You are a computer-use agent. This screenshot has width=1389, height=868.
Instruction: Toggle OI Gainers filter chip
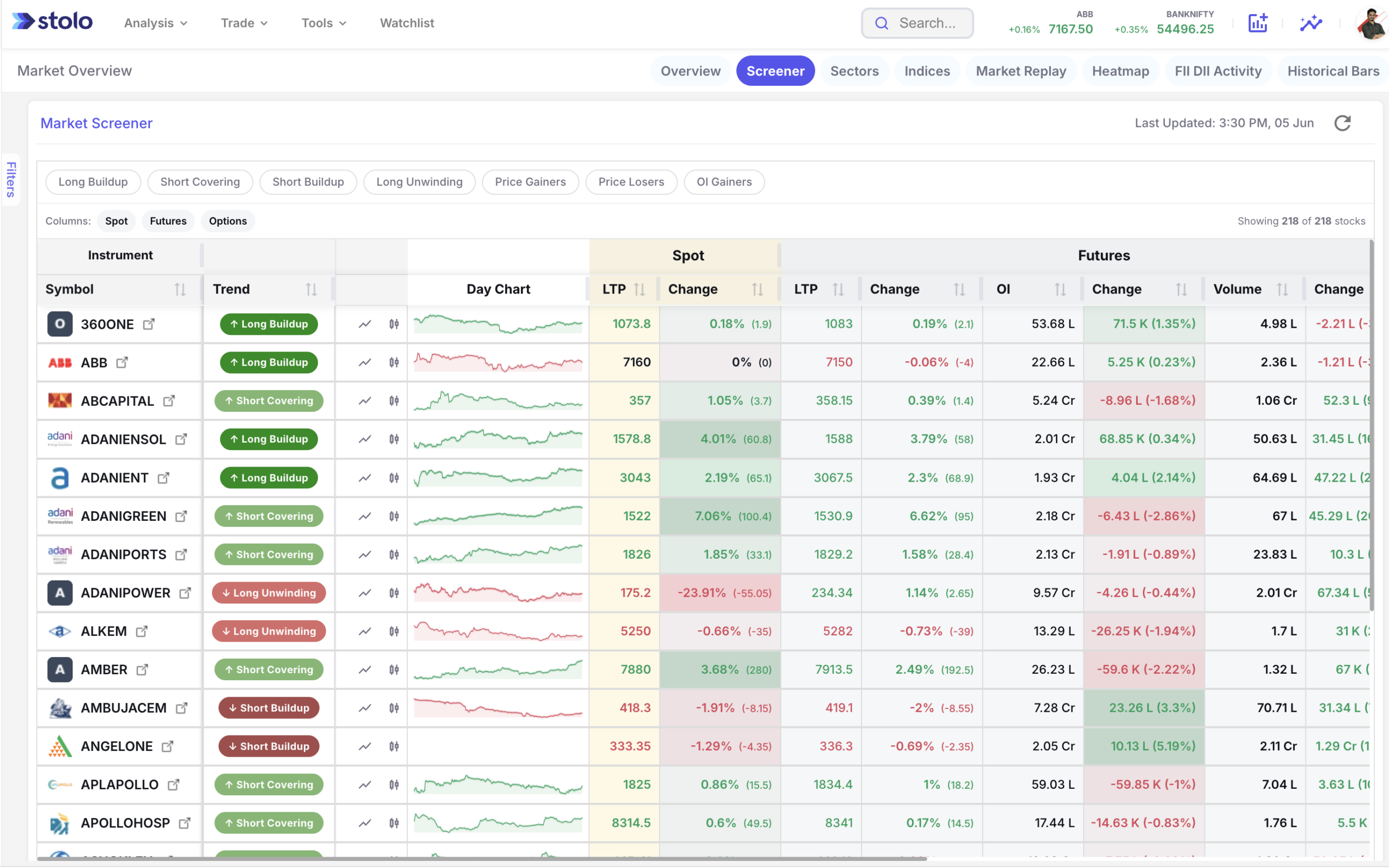tap(724, 182)
